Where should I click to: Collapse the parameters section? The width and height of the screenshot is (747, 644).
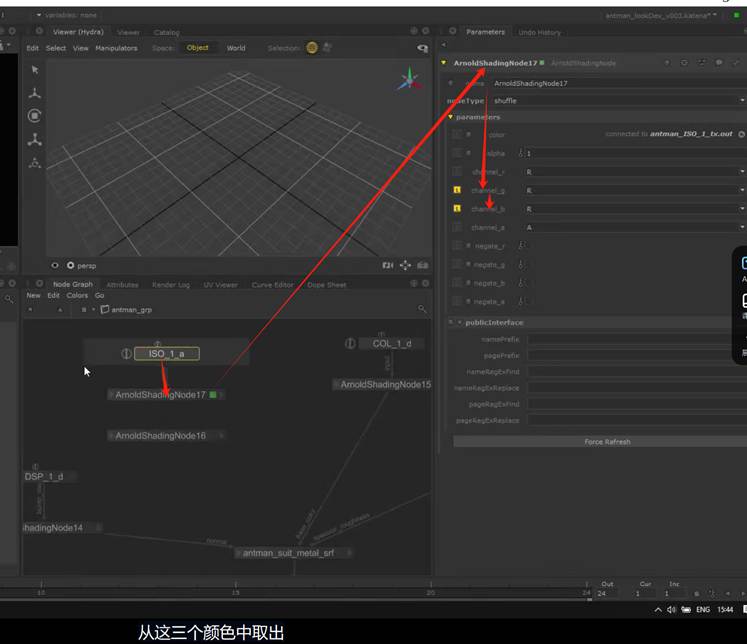point(451,117)
